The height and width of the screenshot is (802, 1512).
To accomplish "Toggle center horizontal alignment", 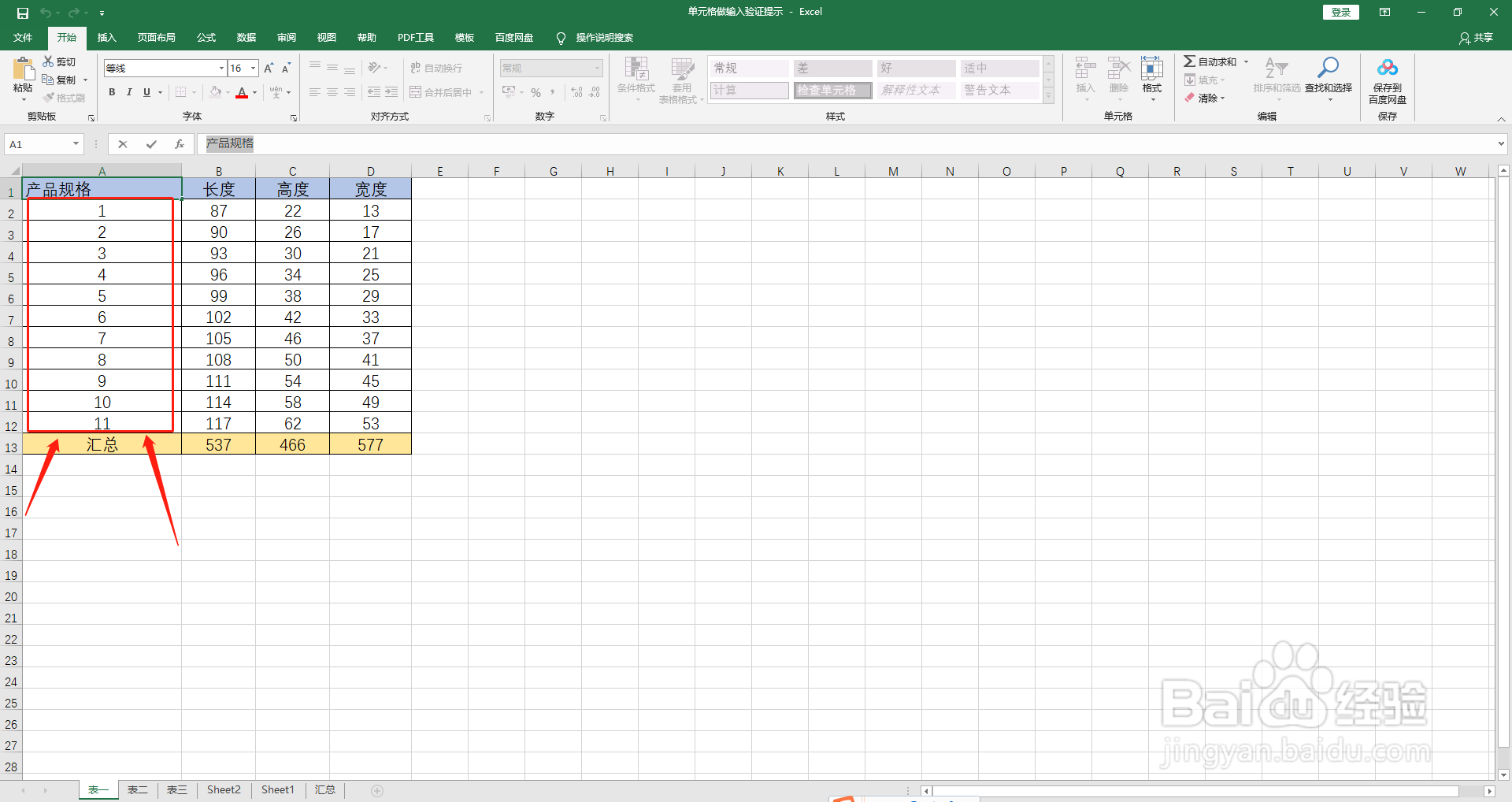I will pos(332,92).
